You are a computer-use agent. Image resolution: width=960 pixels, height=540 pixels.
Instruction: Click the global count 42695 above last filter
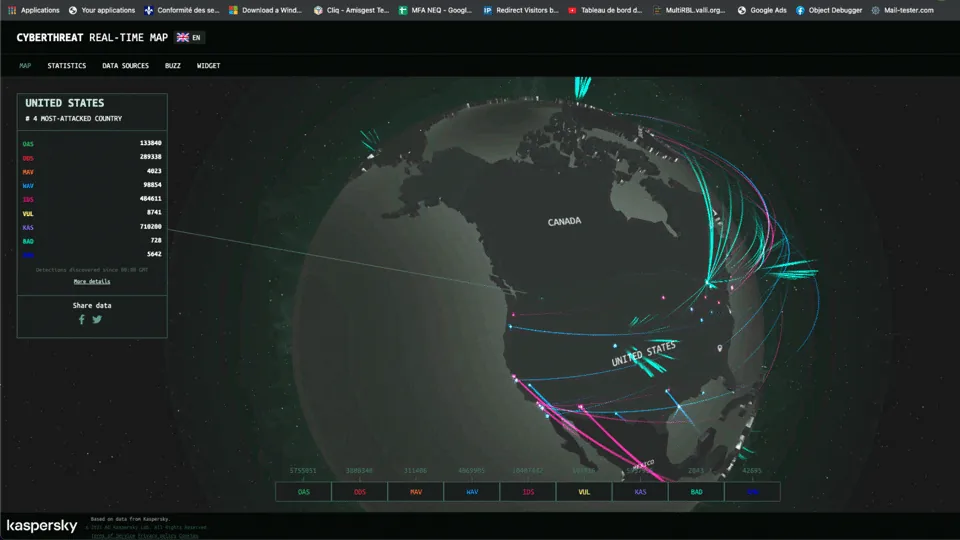752,470
